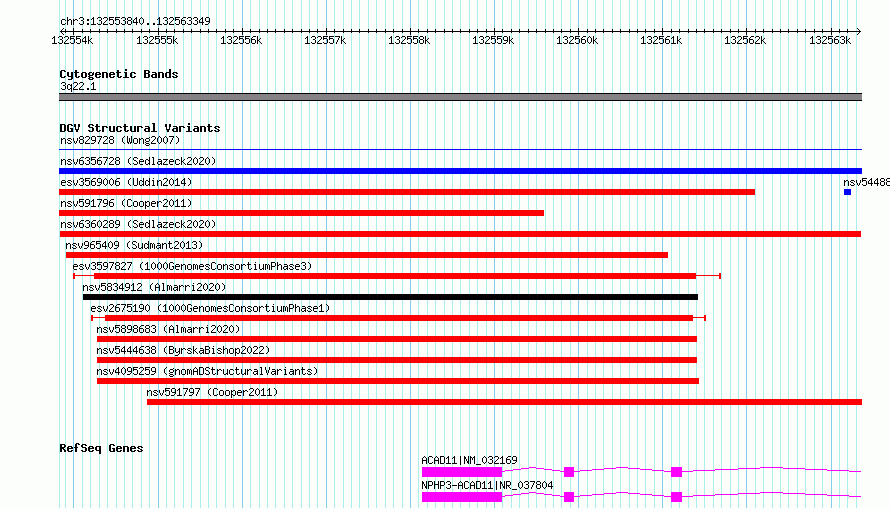Click the chr3:132553840..132563349 coordinate label
Viewport: 890px width, 508px height.
coord(135,21)
